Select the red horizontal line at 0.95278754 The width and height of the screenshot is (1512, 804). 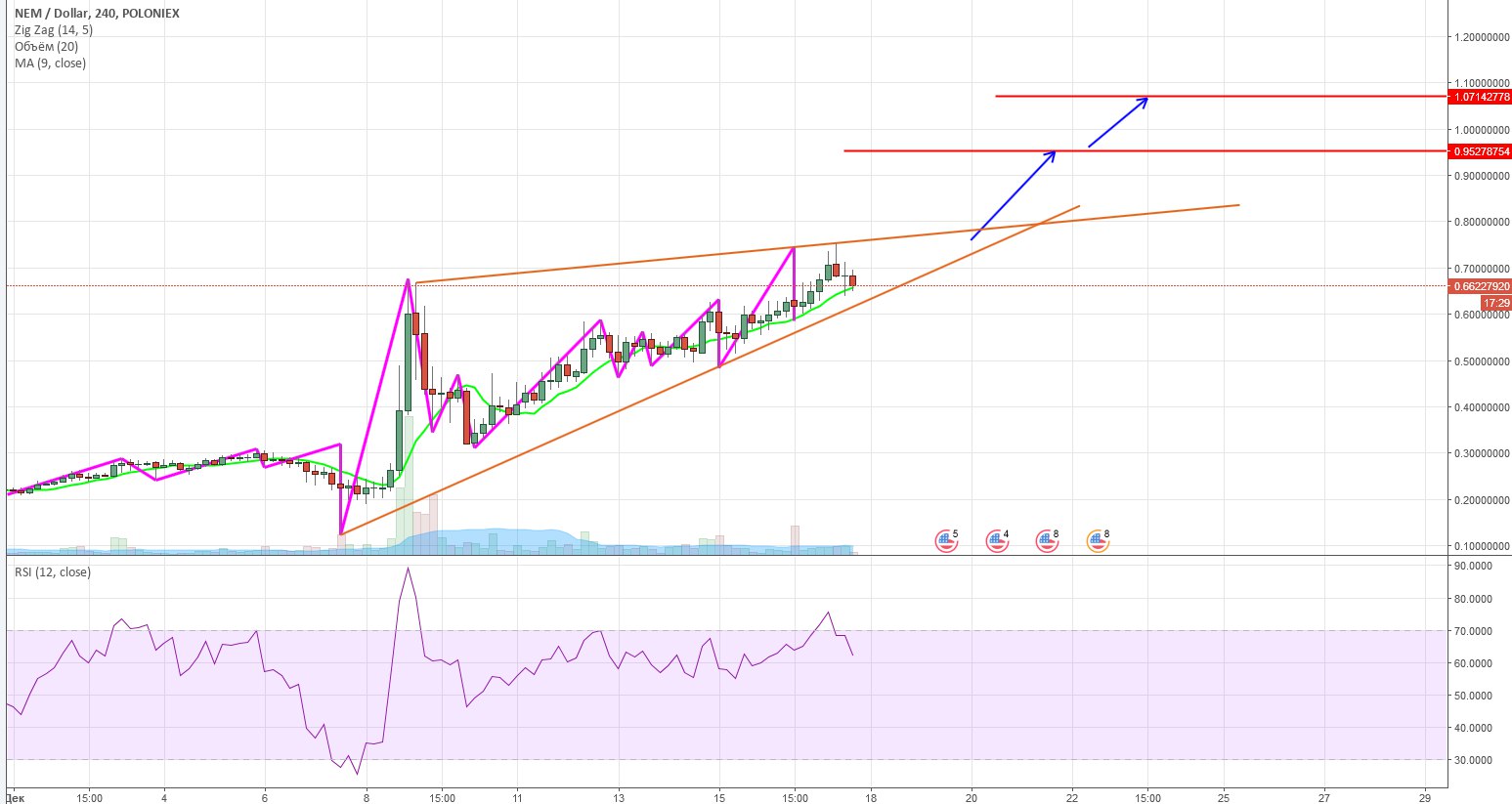(x=1145, y=151)
